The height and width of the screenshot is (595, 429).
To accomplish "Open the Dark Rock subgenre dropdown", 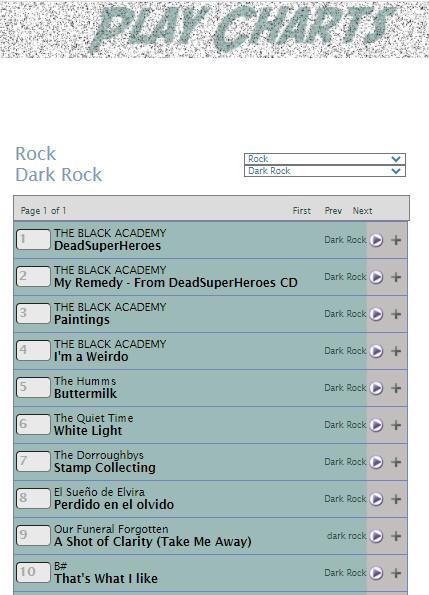I will [x=325, y=171].
